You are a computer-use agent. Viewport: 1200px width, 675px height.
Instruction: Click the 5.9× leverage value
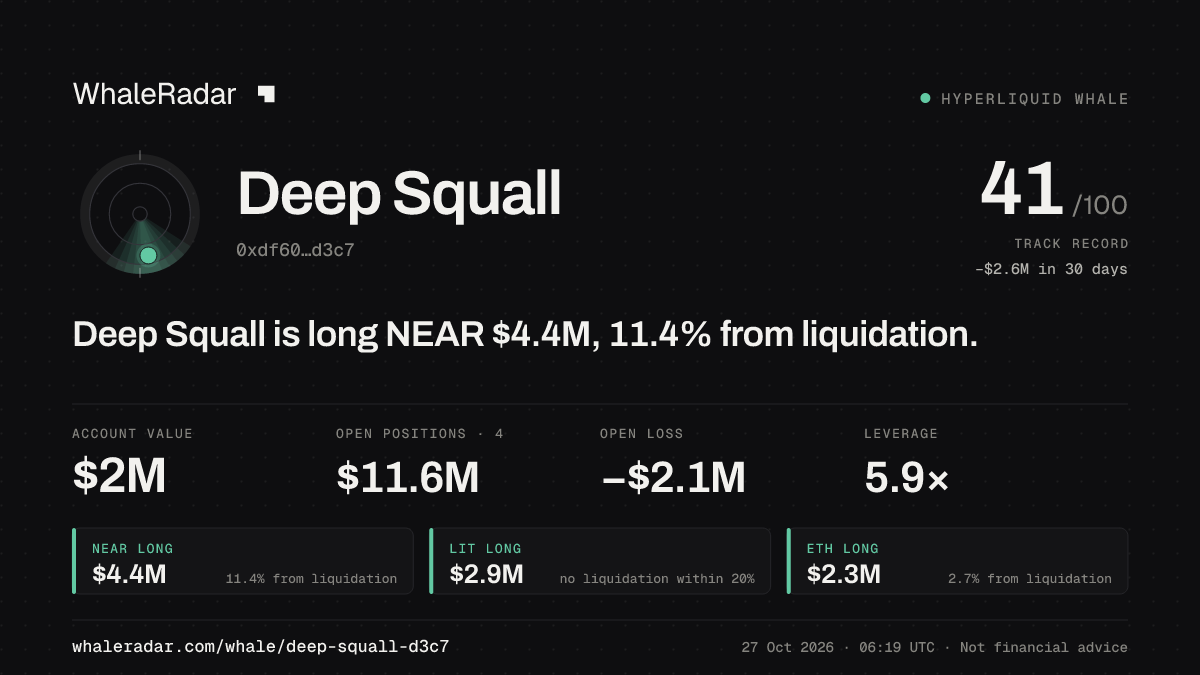(x=906, y=477)
